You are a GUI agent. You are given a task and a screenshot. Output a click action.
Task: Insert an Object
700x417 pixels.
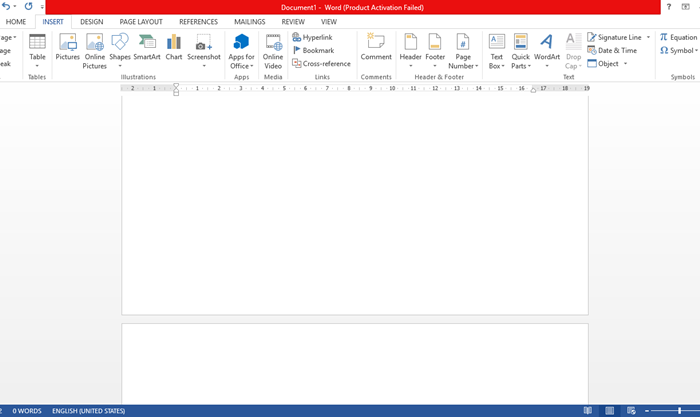(603, 63)
